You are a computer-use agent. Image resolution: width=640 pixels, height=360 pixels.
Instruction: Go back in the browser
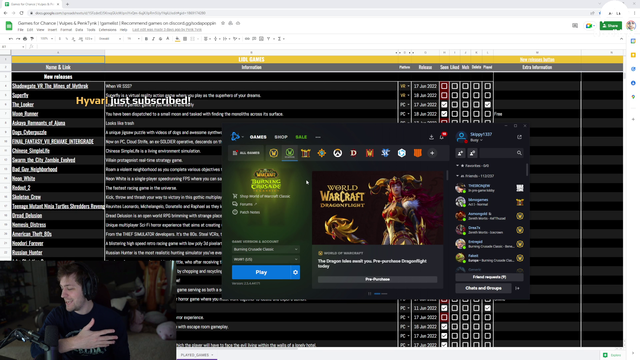pos(5,13)
